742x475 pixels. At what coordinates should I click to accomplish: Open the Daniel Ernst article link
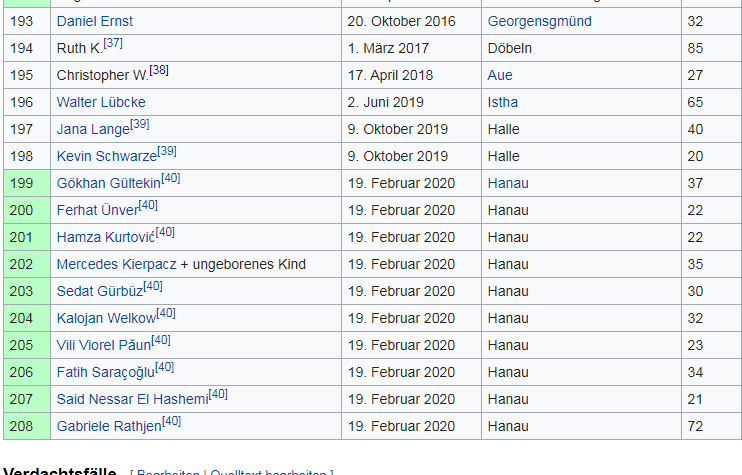point(94,21)
